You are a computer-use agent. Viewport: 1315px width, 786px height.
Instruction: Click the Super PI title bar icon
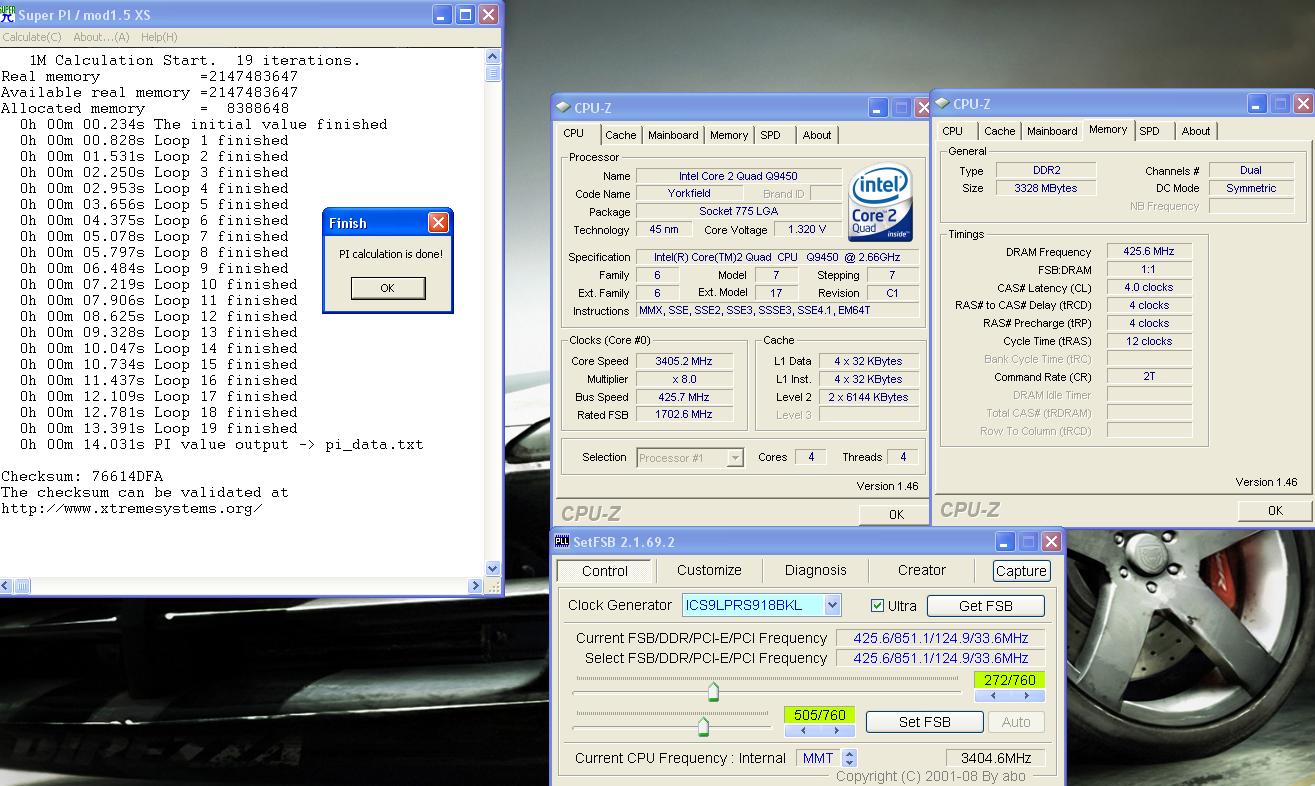pyautogui.click(x=8, y=14)
